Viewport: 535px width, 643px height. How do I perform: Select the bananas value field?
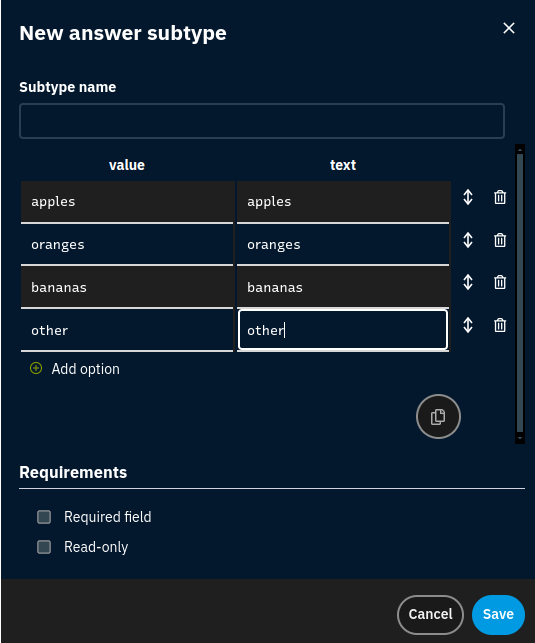click(x=127, y=287)
